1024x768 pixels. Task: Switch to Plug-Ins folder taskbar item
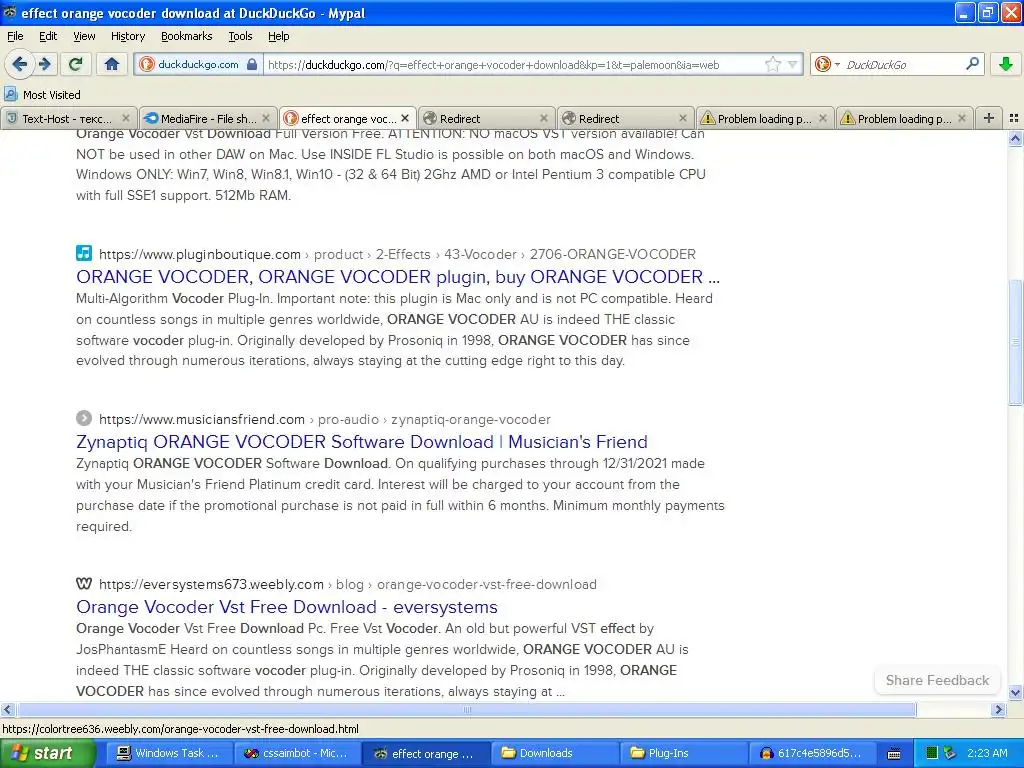[x=684, y=753]
